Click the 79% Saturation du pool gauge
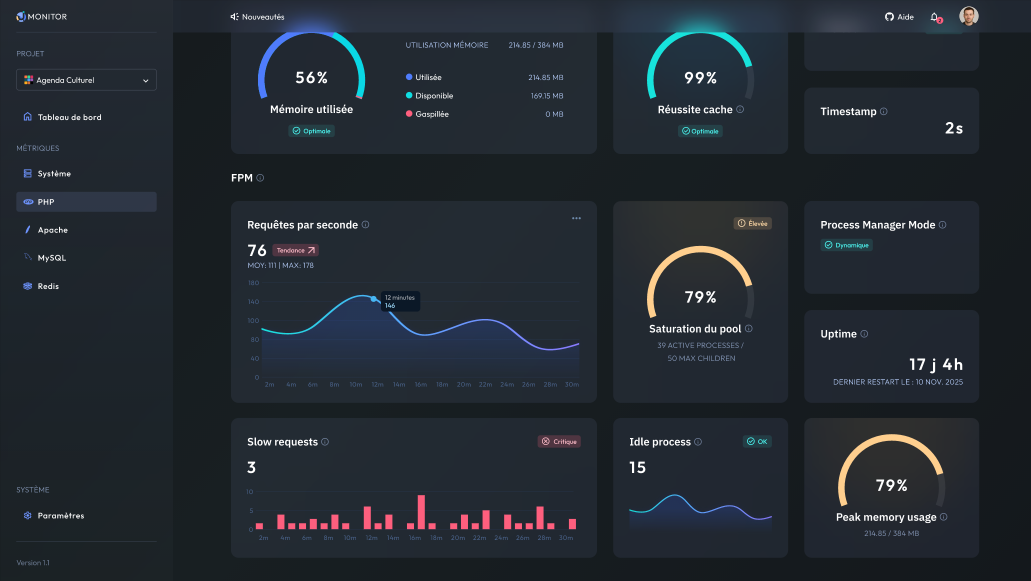Image resolution: width=1031 pixels, height=581 pixels. point(701,283)
